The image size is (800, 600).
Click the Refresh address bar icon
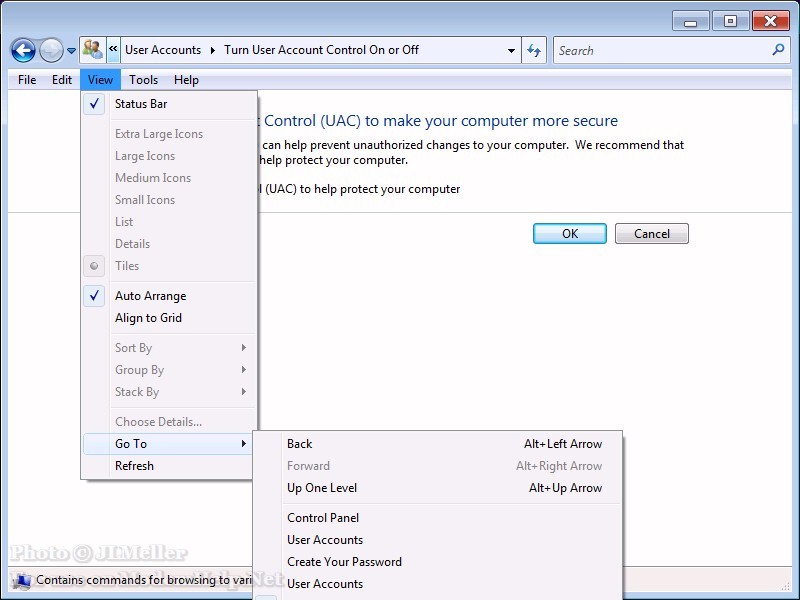(x=534, y=50)
